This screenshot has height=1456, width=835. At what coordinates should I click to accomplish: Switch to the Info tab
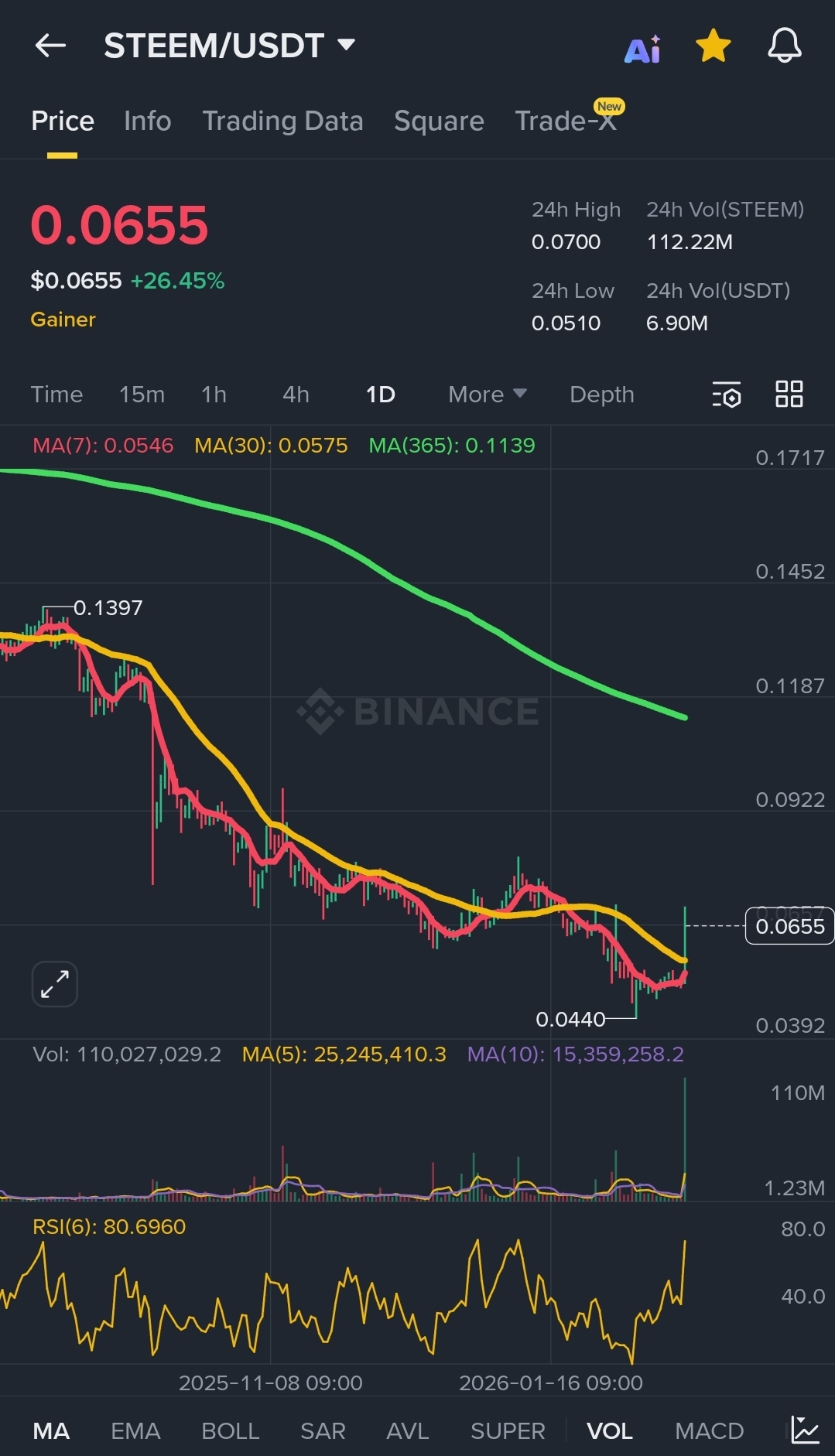click(x=147, y=121)
